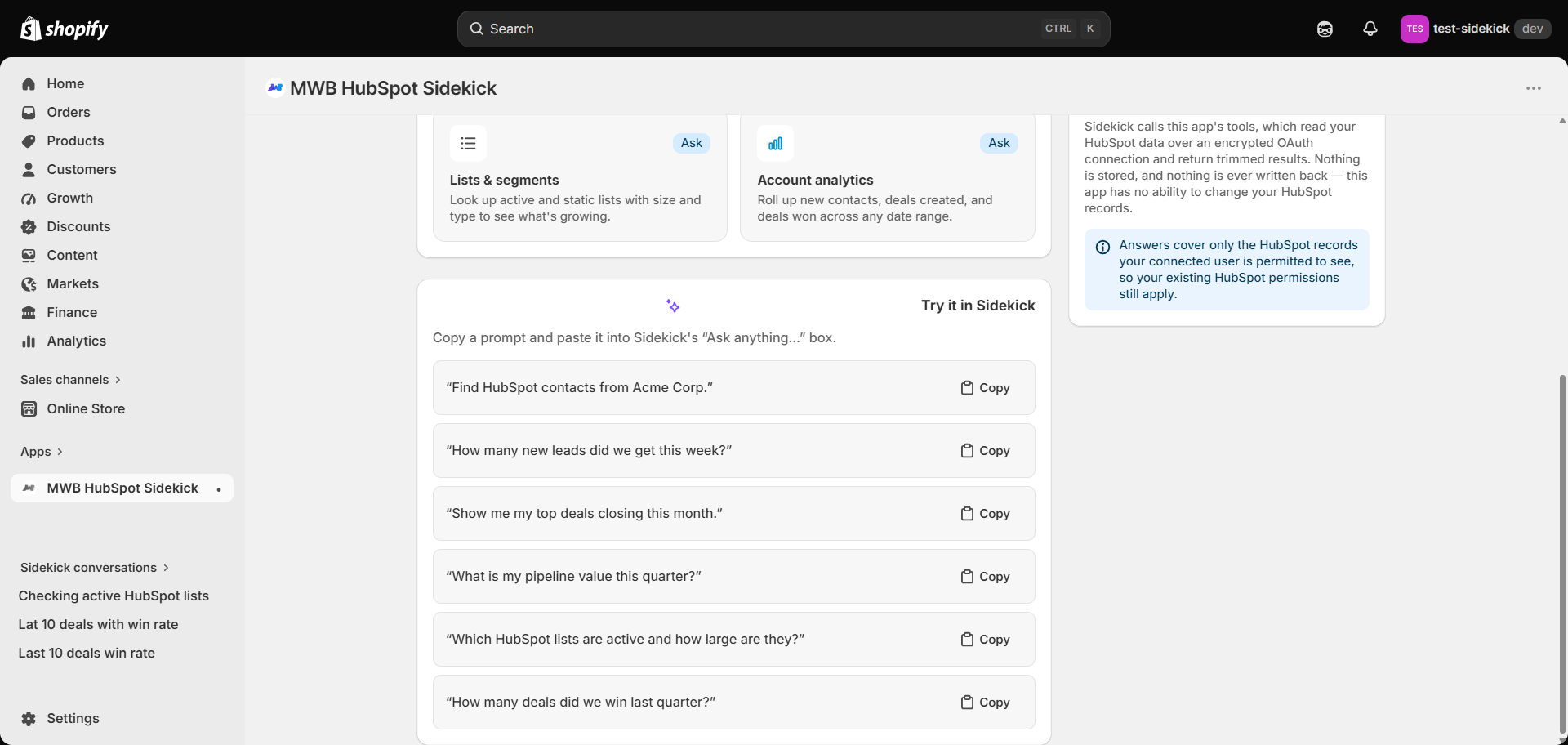Image resolution: width=1568 pixels, height=745 pixels.
Task: Click the Try it in Sidekick heading
Action: click(978, 306)
